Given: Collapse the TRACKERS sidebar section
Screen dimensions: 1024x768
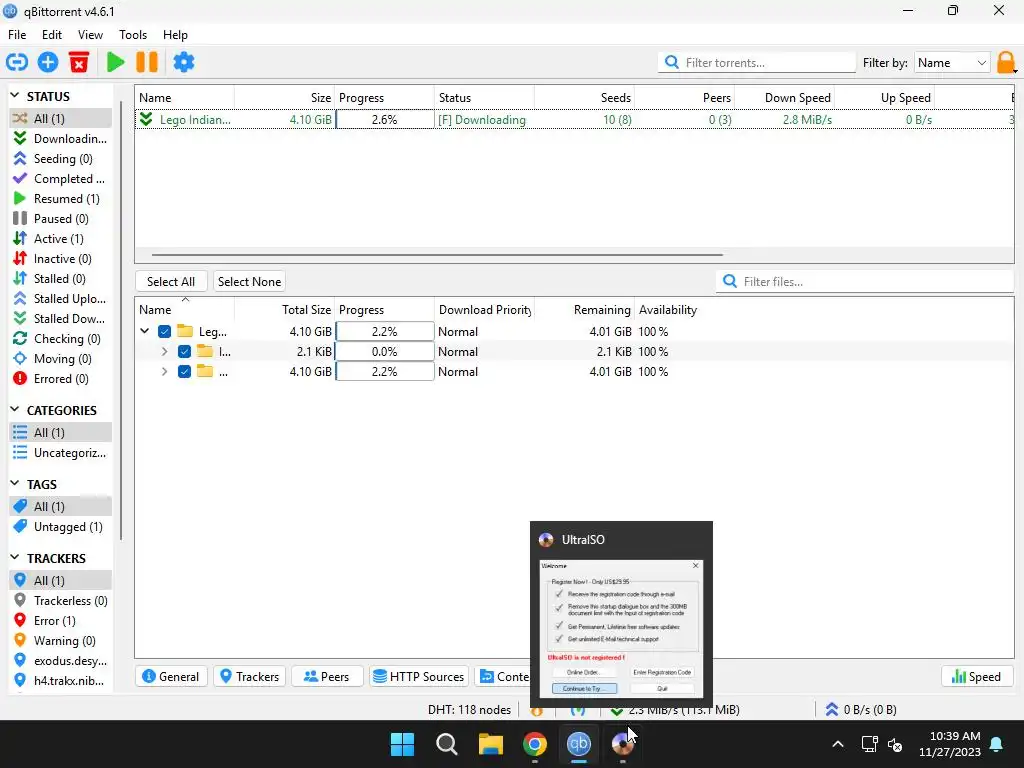Looking at the screenshot, I should tap(15, 558).
